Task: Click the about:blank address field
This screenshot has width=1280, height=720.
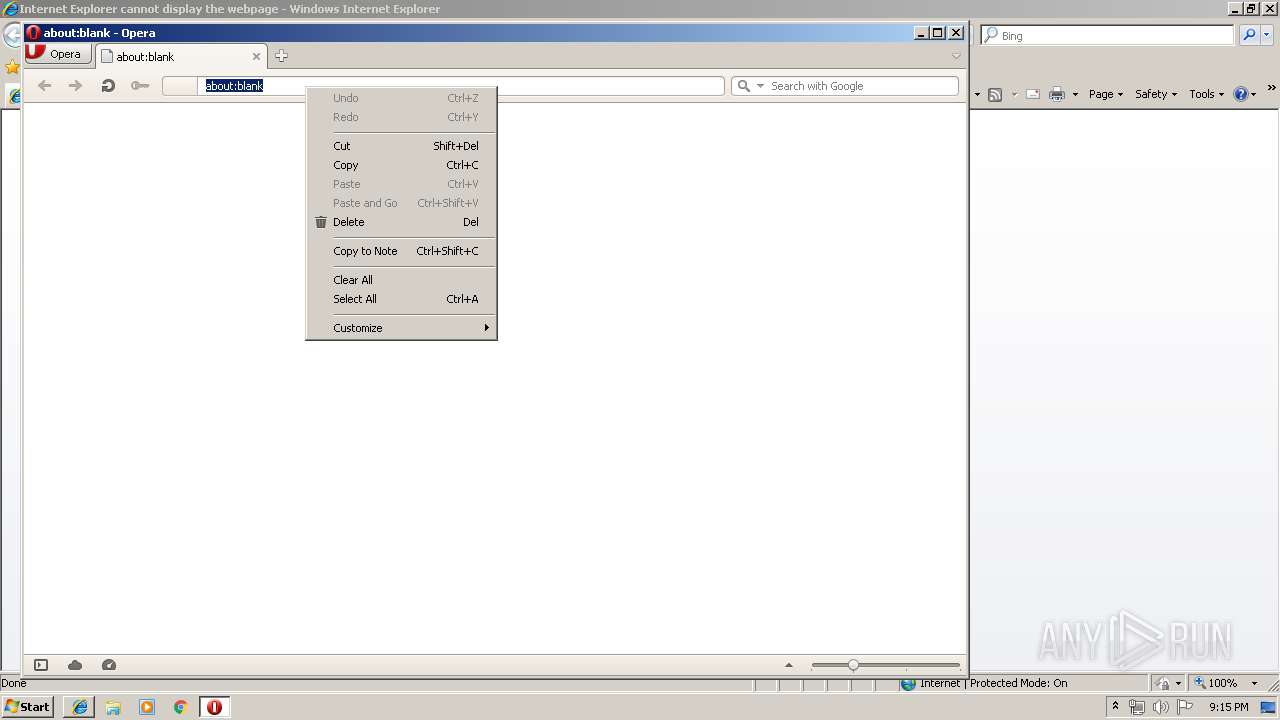Action: point(443,86)
